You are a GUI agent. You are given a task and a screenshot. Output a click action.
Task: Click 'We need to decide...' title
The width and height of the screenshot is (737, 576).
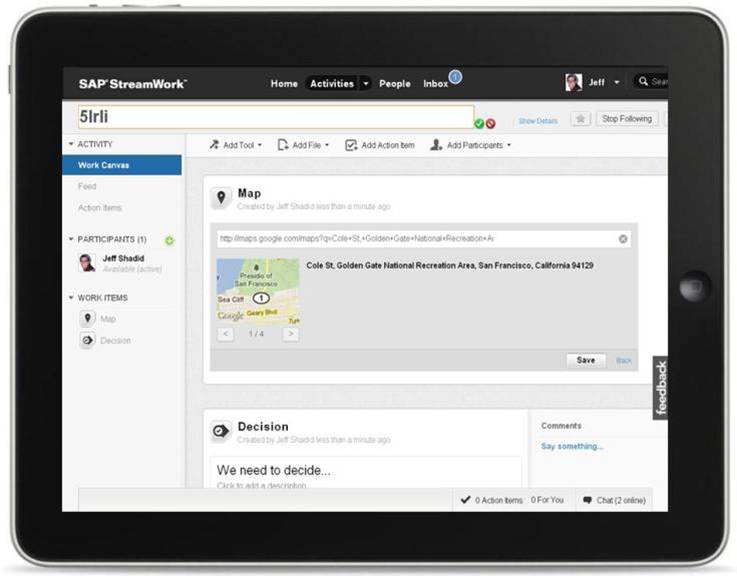pos(274,470)
